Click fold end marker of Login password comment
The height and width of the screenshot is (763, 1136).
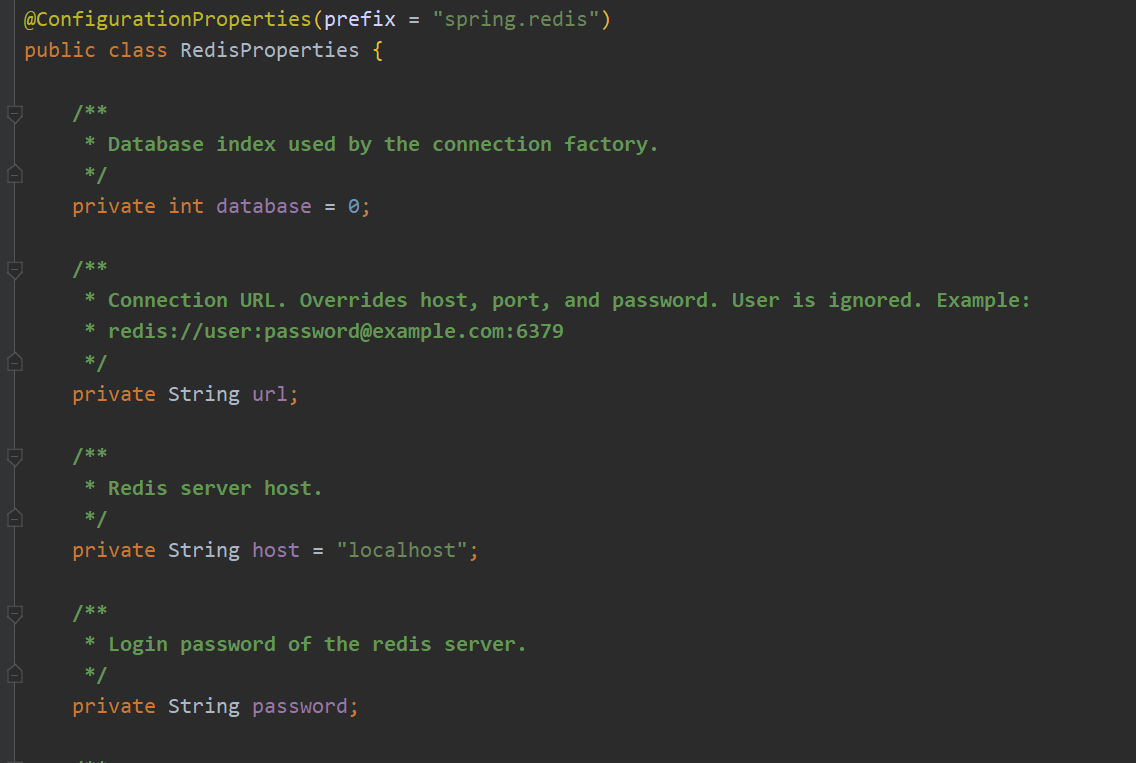14,675
